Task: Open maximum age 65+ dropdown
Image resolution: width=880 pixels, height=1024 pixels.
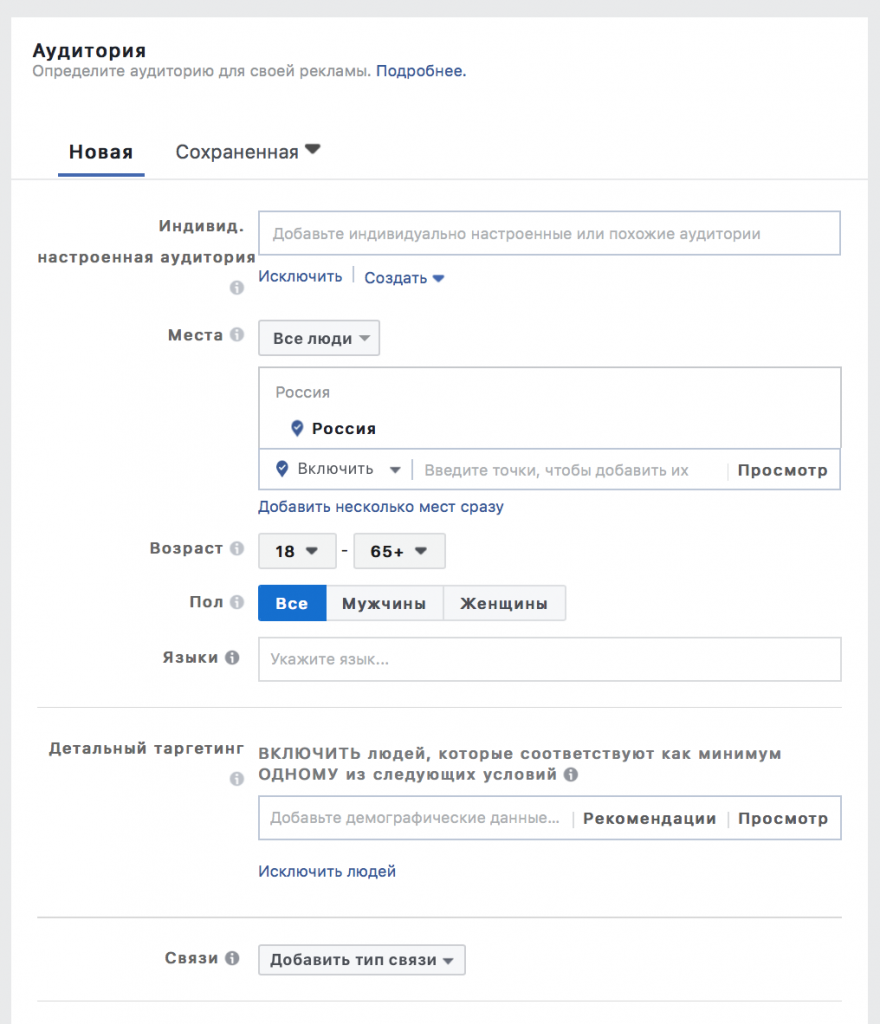Action: [400, 551]
